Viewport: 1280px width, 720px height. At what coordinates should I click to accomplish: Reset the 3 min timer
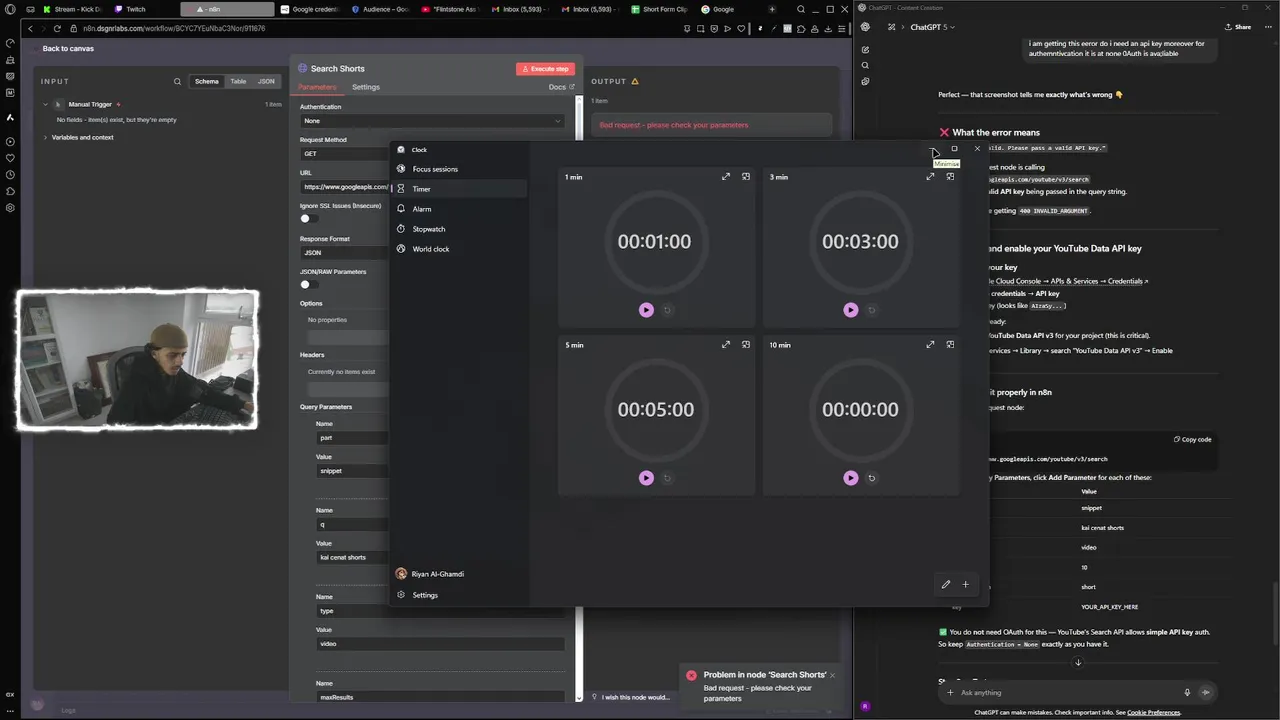[x=872, y=310]
